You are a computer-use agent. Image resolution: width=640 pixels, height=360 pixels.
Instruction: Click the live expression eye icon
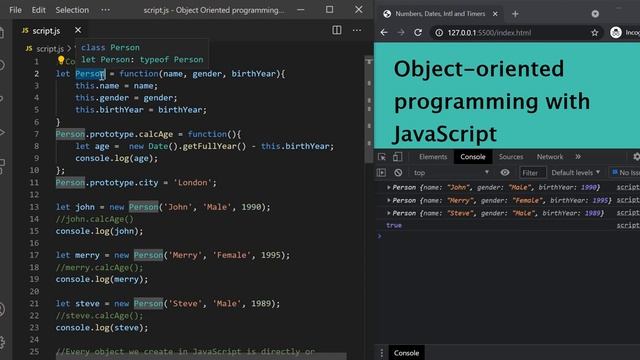pyautogui.click(x=505, y=173)
